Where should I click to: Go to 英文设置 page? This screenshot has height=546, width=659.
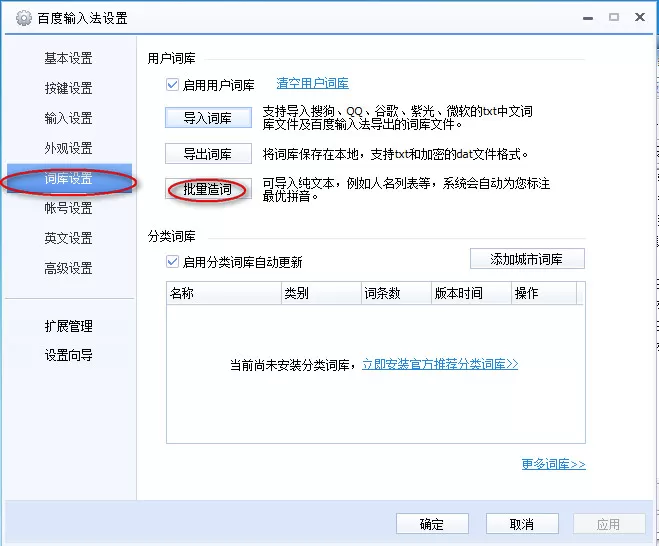(69, 238)
